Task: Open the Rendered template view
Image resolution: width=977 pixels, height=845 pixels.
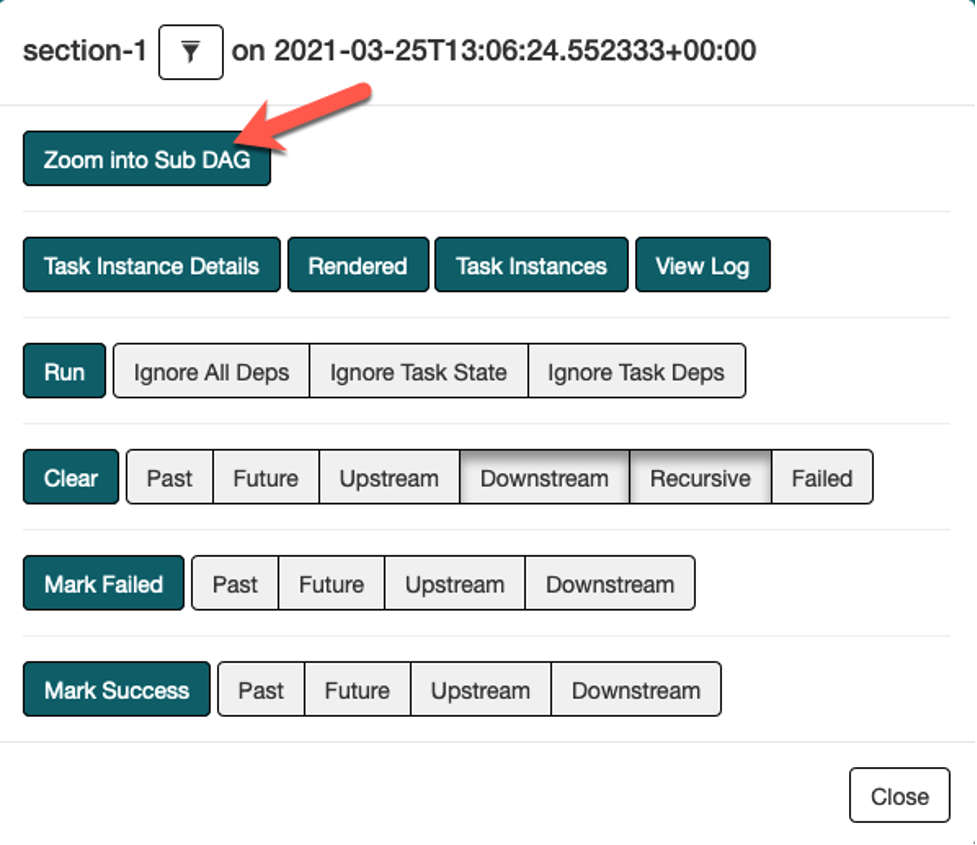Action: click(x=357, y=266)
